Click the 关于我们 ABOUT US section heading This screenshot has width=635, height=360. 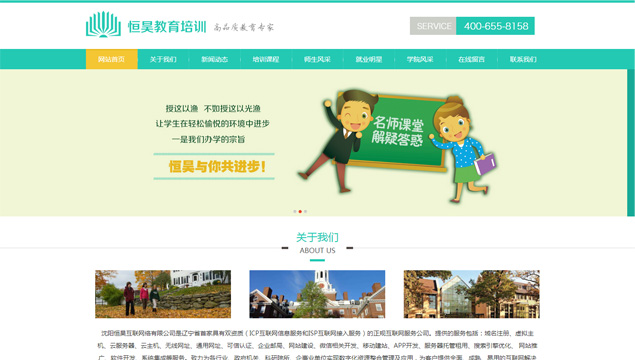317,243
